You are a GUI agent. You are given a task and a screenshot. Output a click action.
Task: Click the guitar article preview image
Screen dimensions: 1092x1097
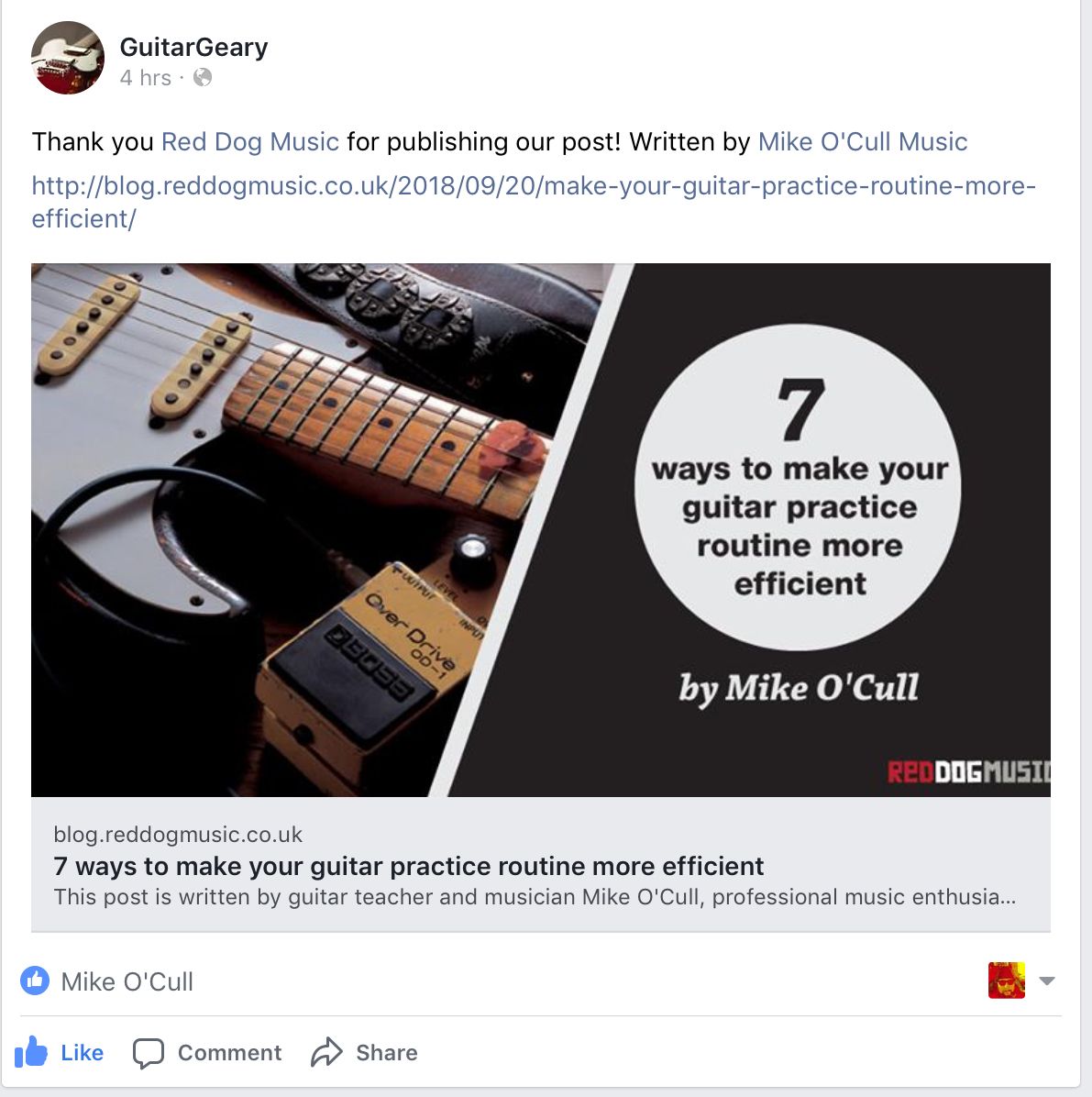[541, 529]
